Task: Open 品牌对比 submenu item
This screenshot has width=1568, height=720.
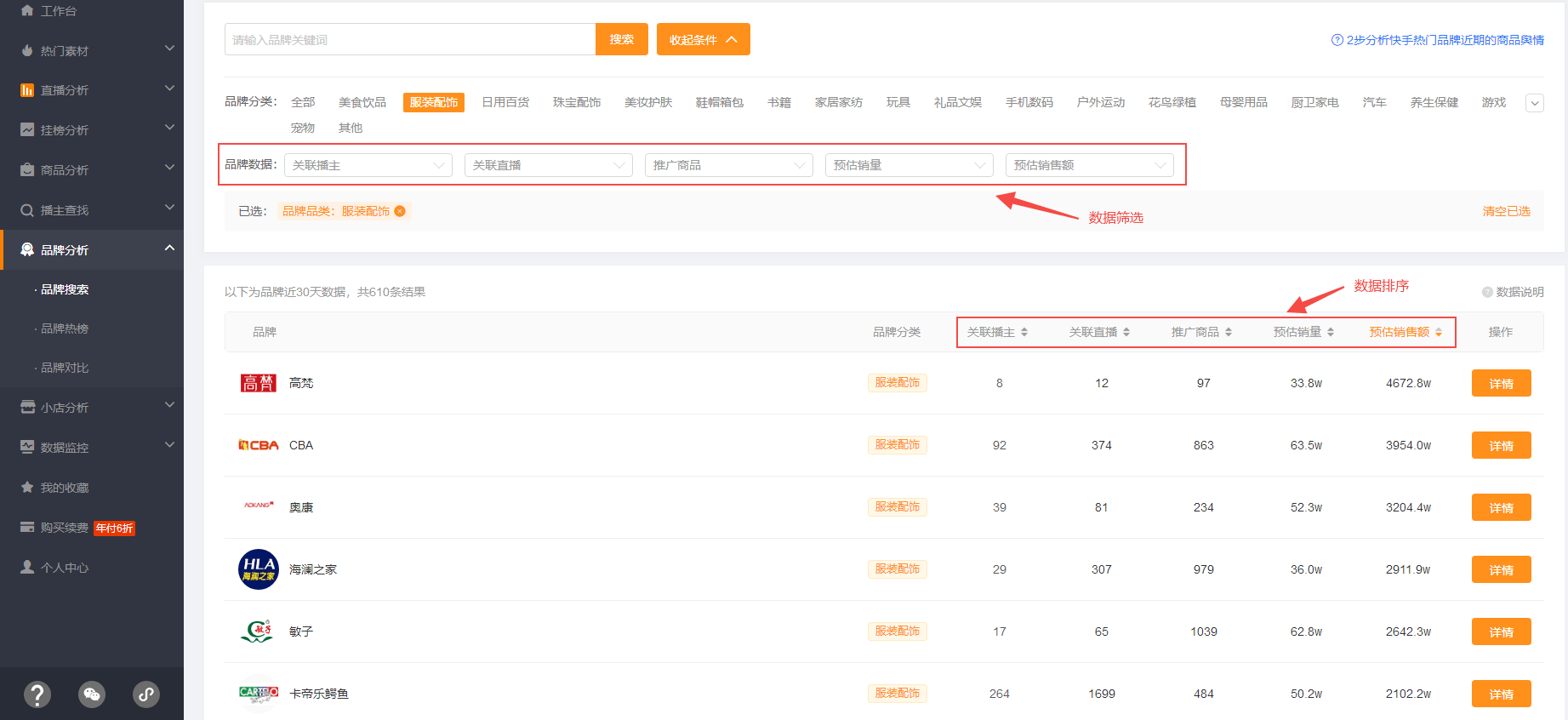Action: pos(65,368)
